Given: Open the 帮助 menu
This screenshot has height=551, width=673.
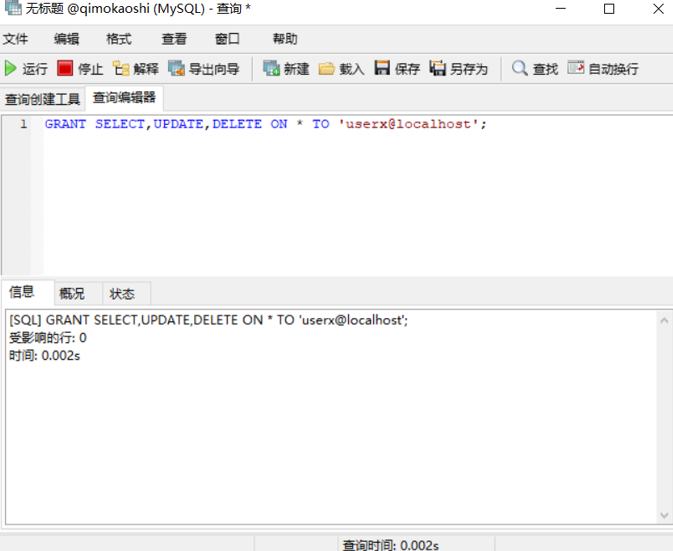Looking at the screenshot, I should point(285,39).
